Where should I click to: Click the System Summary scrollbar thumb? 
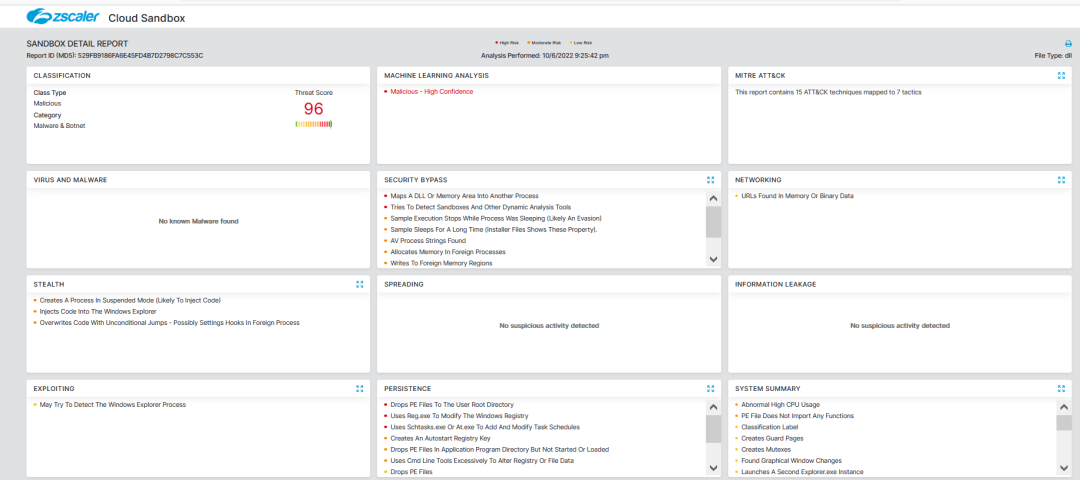coord(1064,422)
